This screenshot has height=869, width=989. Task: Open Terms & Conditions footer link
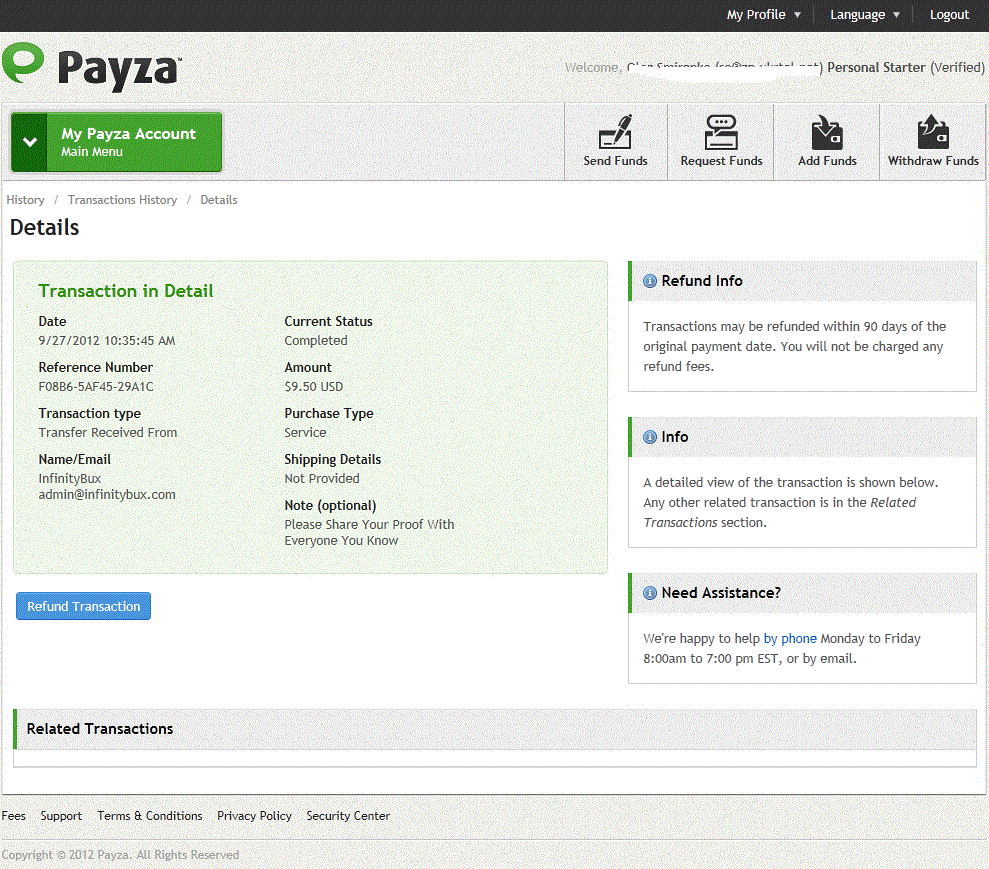[x=149, y=815]
